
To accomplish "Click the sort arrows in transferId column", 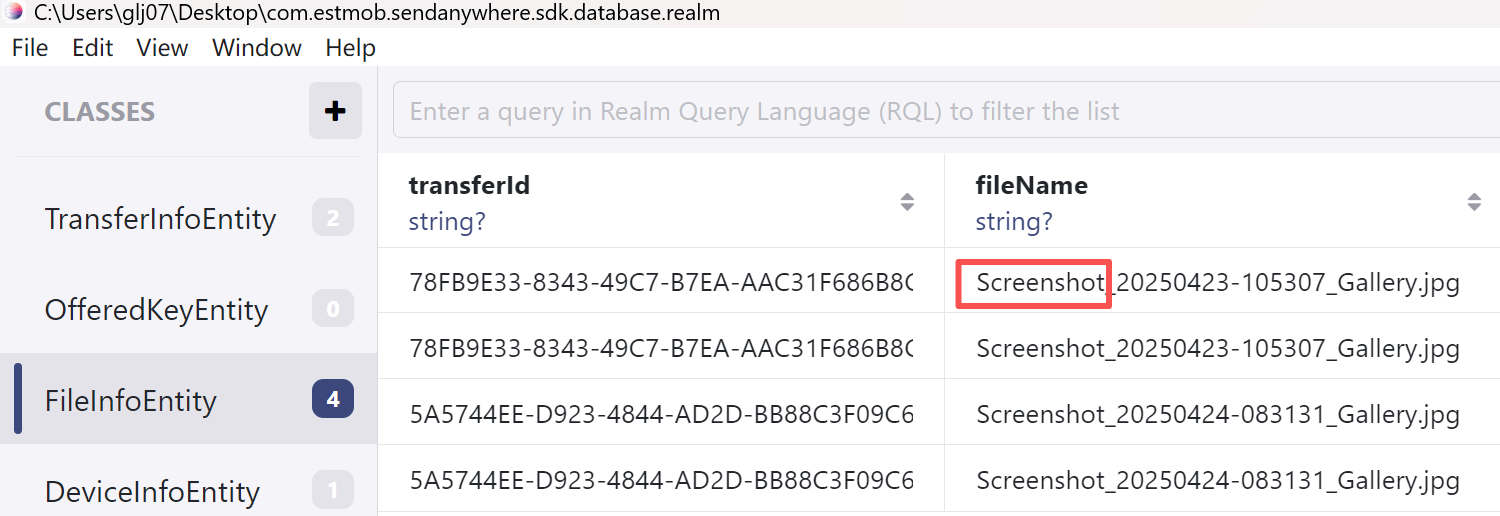I will point(907,202).
